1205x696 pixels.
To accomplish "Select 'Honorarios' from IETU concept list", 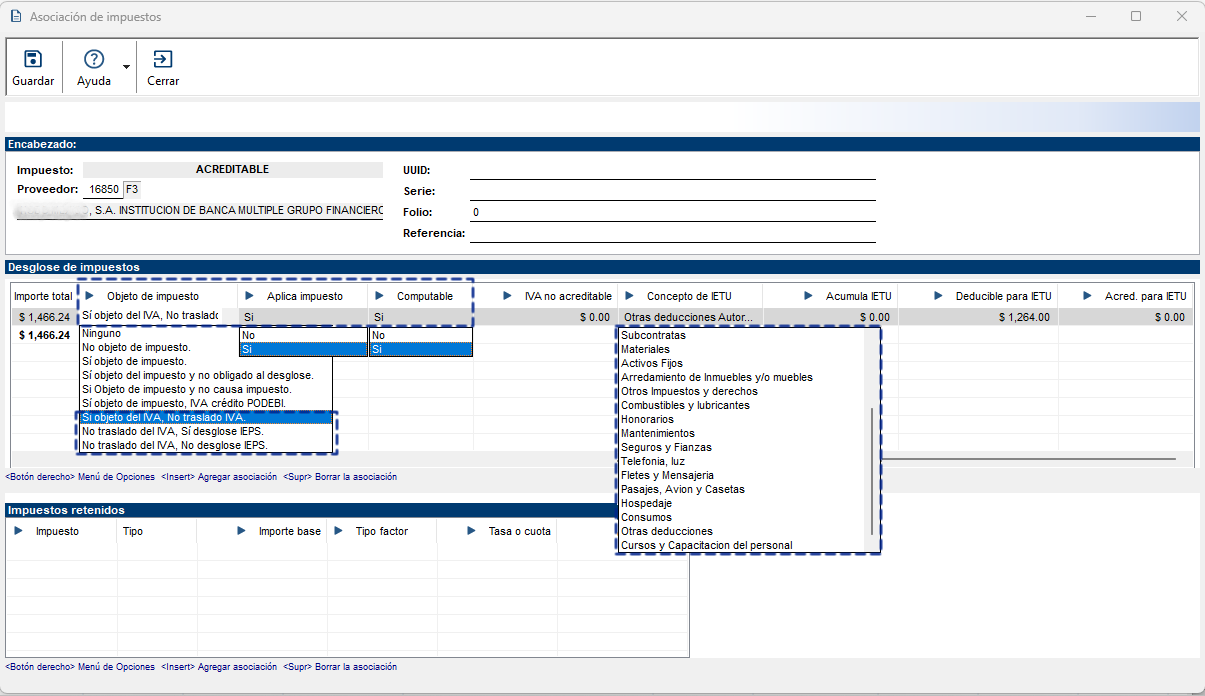I will tap(646, 420).
